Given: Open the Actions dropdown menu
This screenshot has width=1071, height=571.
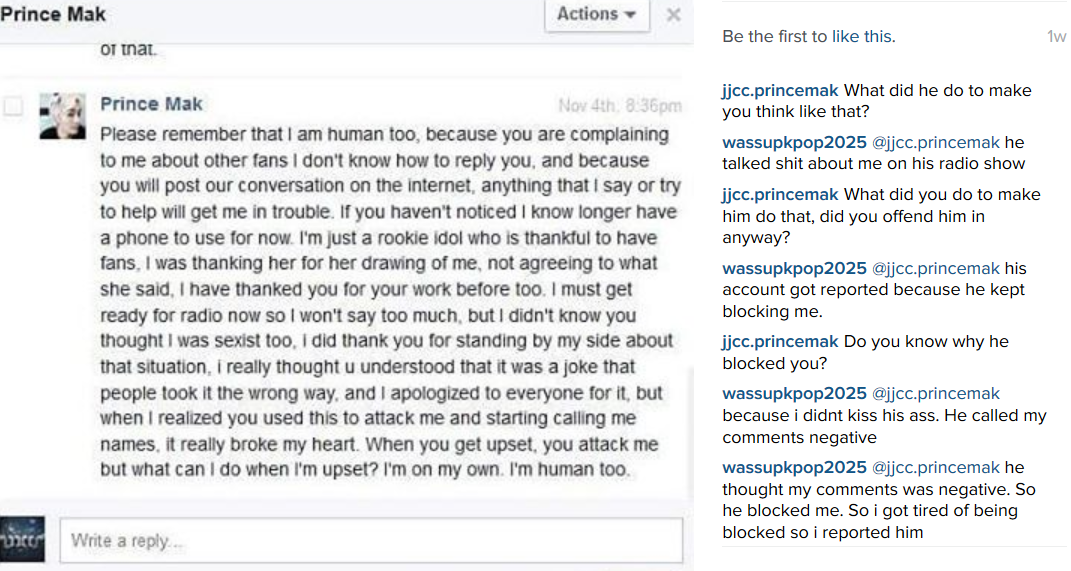Looking at the screenshot, I should (x=596, y=15).
